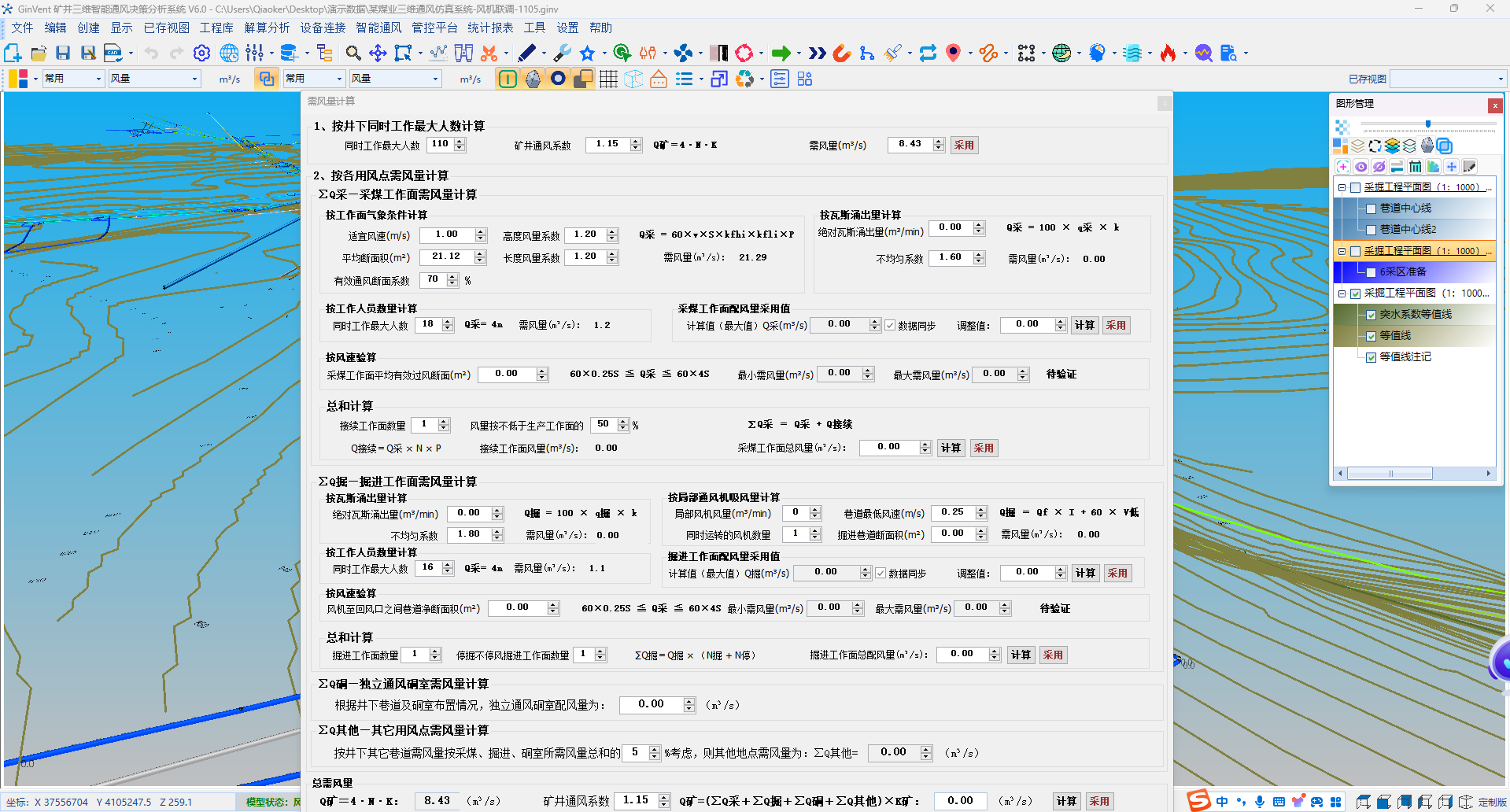Open 文件 menu
Screen dimensions: 1510x812
22,28
